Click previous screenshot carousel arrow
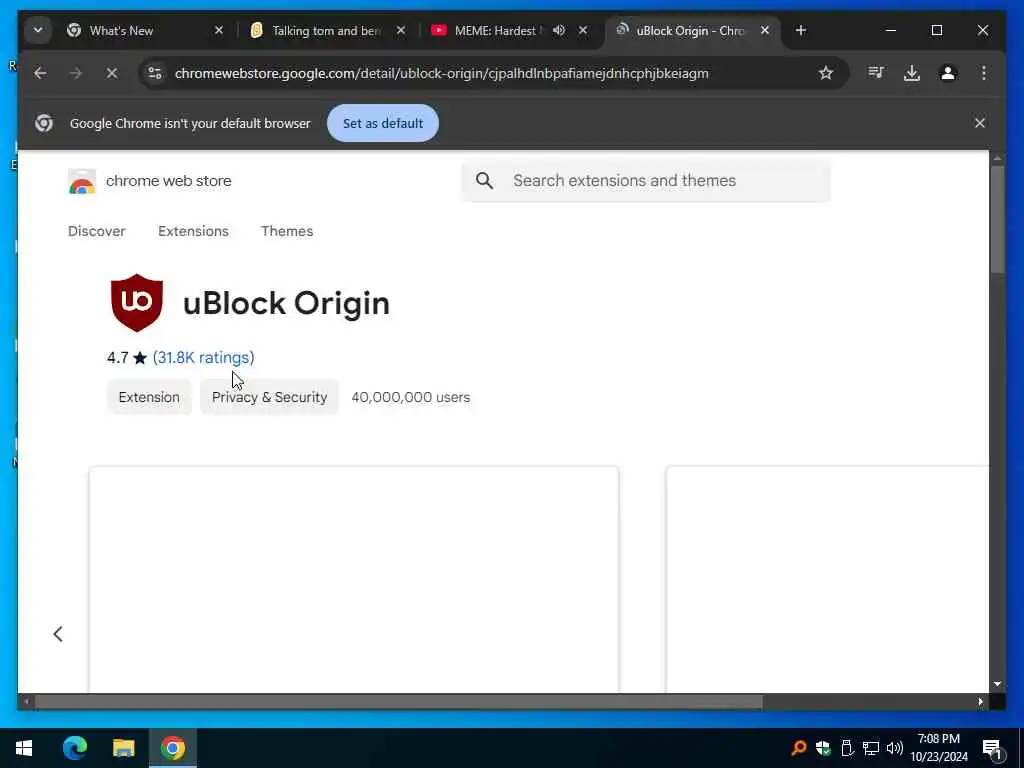Screen dimensions: 1024x768 [57, 633]
